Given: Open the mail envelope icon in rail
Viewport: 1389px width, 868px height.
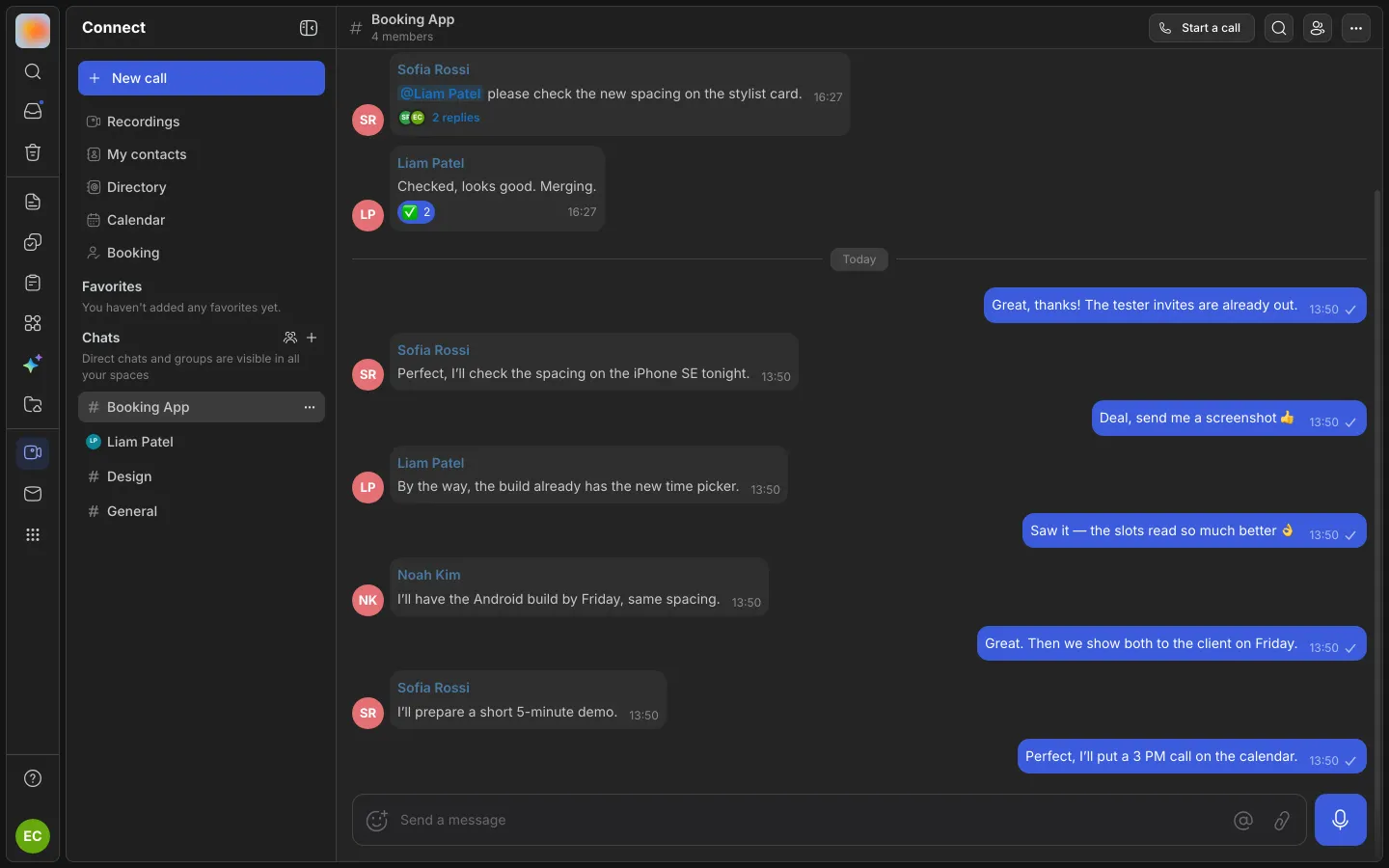Looking at the screenshot, I should pyautogui.click(x=33, y=494).
